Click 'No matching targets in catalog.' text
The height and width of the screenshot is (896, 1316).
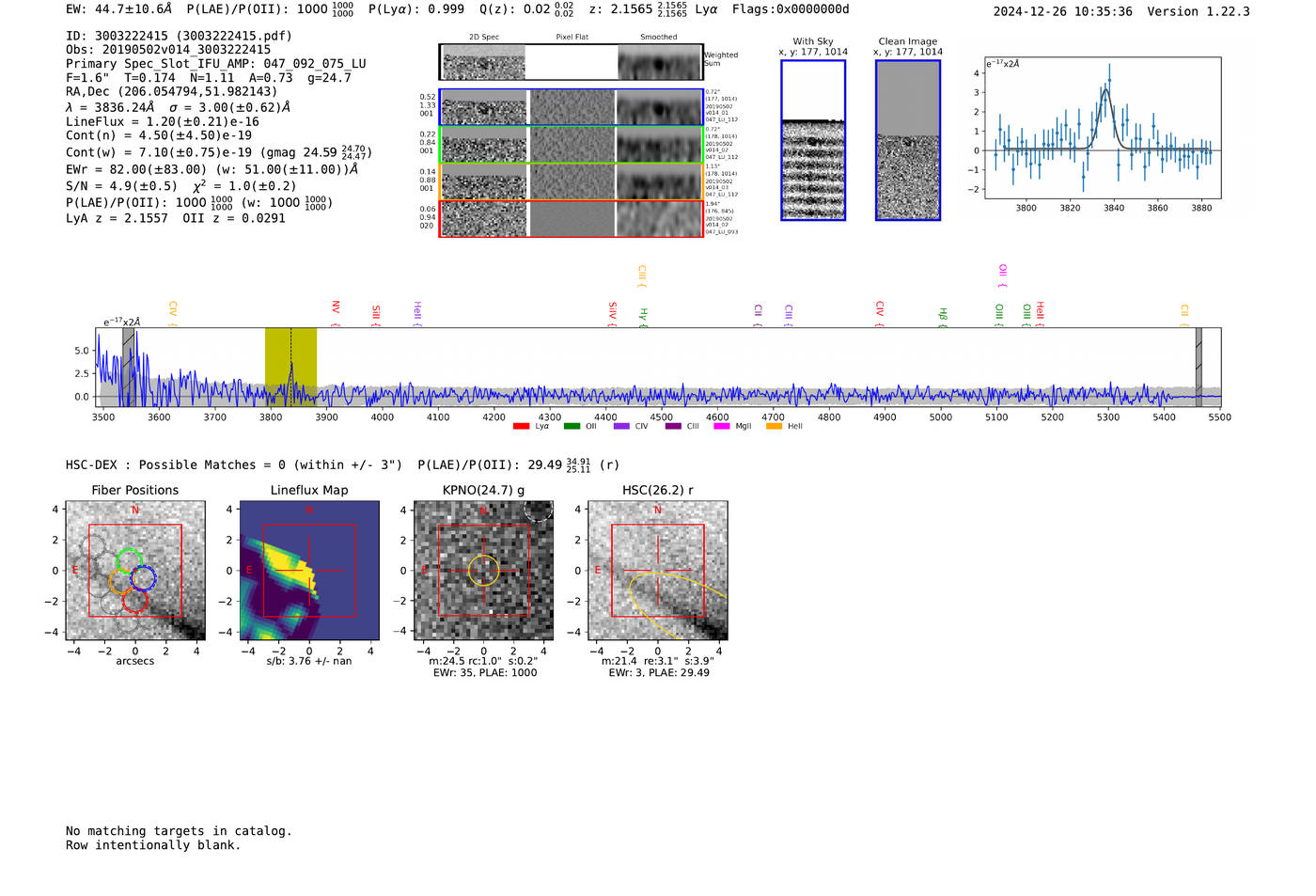[x=179, y=831]
